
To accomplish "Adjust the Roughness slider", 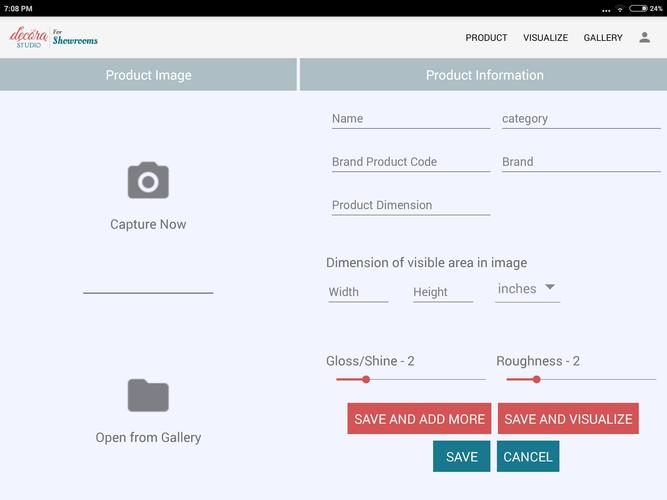I will pos(537,379).
